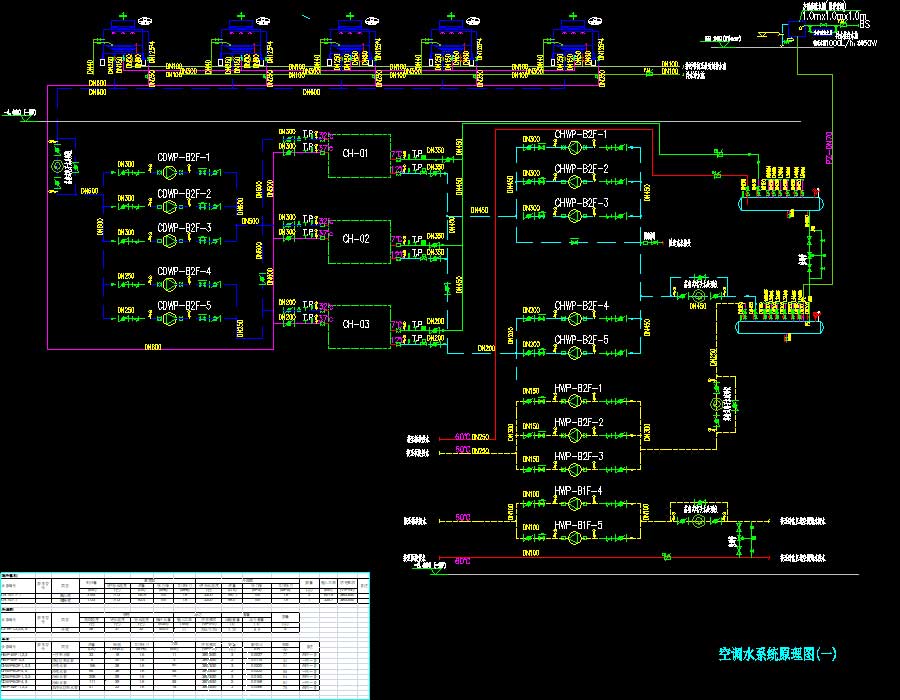900x700 pixels.
Task: Click the CHWP-B2F-1 pump symbol
Action: 575,147
